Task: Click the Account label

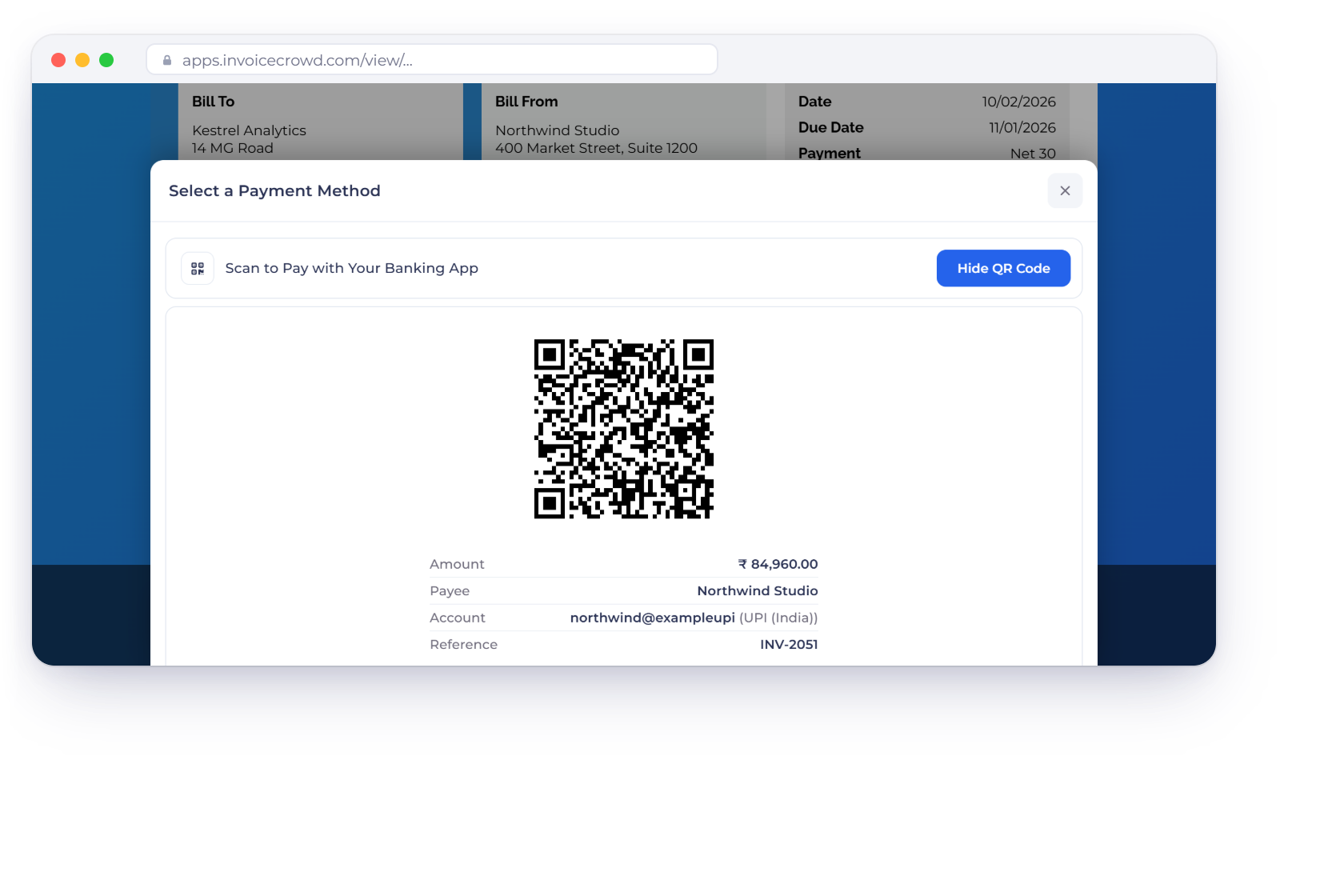Action: [458, 618]
